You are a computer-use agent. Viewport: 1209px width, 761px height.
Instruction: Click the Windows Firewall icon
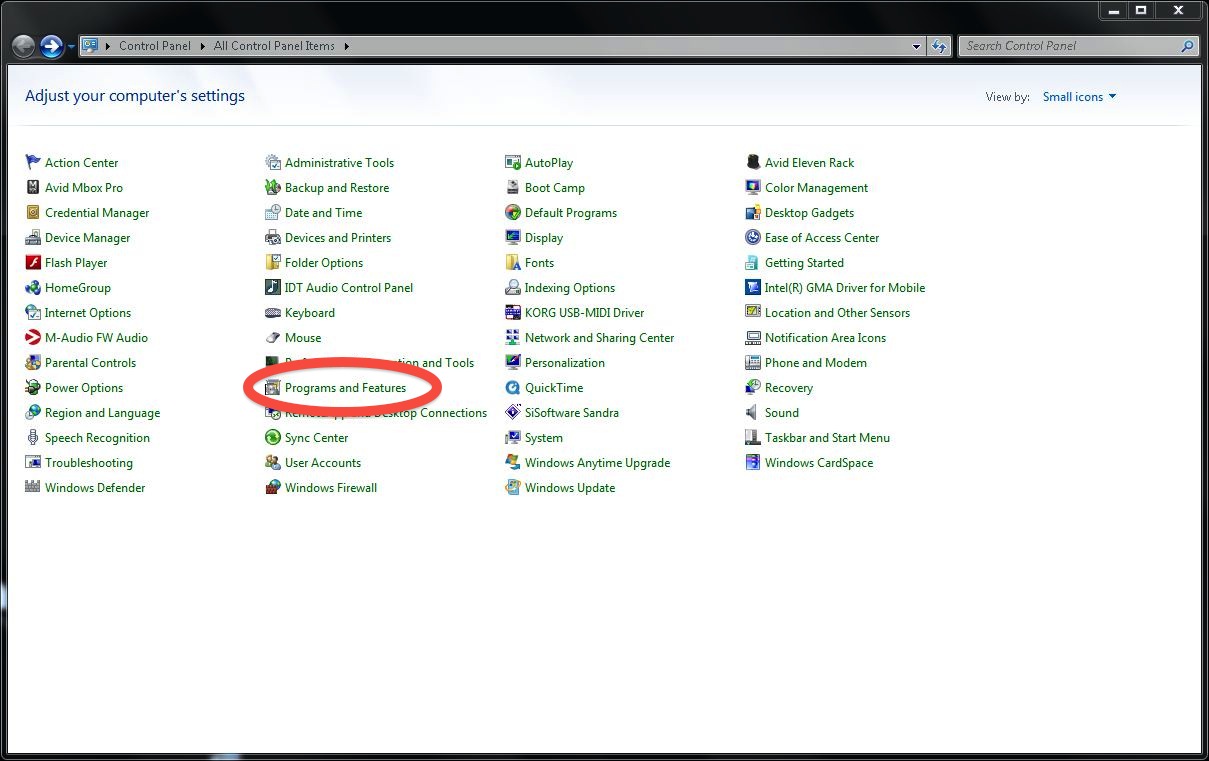[x=273, y=488]
